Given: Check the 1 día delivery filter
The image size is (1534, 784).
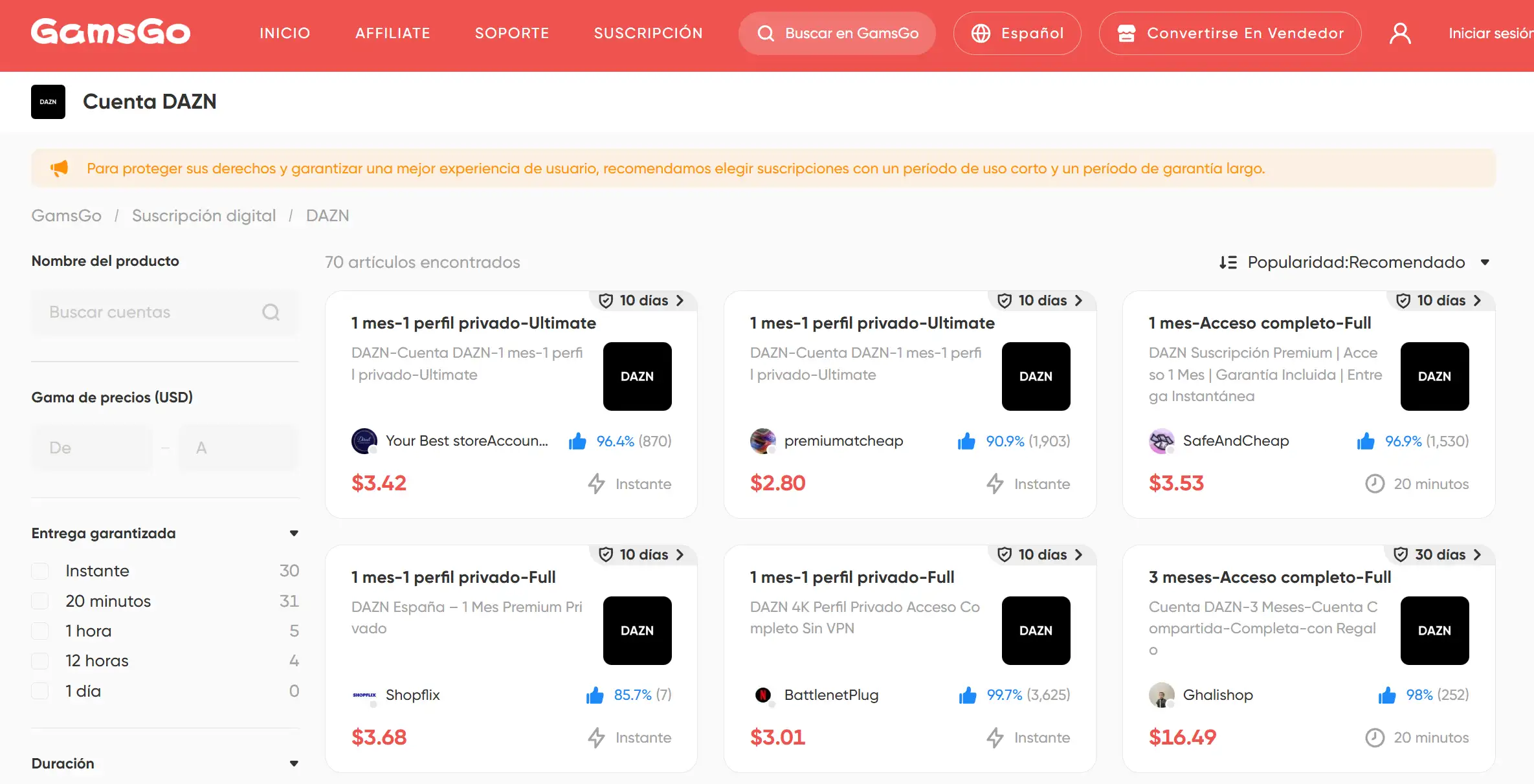Looking at the screenshot, I should [40, 691].
